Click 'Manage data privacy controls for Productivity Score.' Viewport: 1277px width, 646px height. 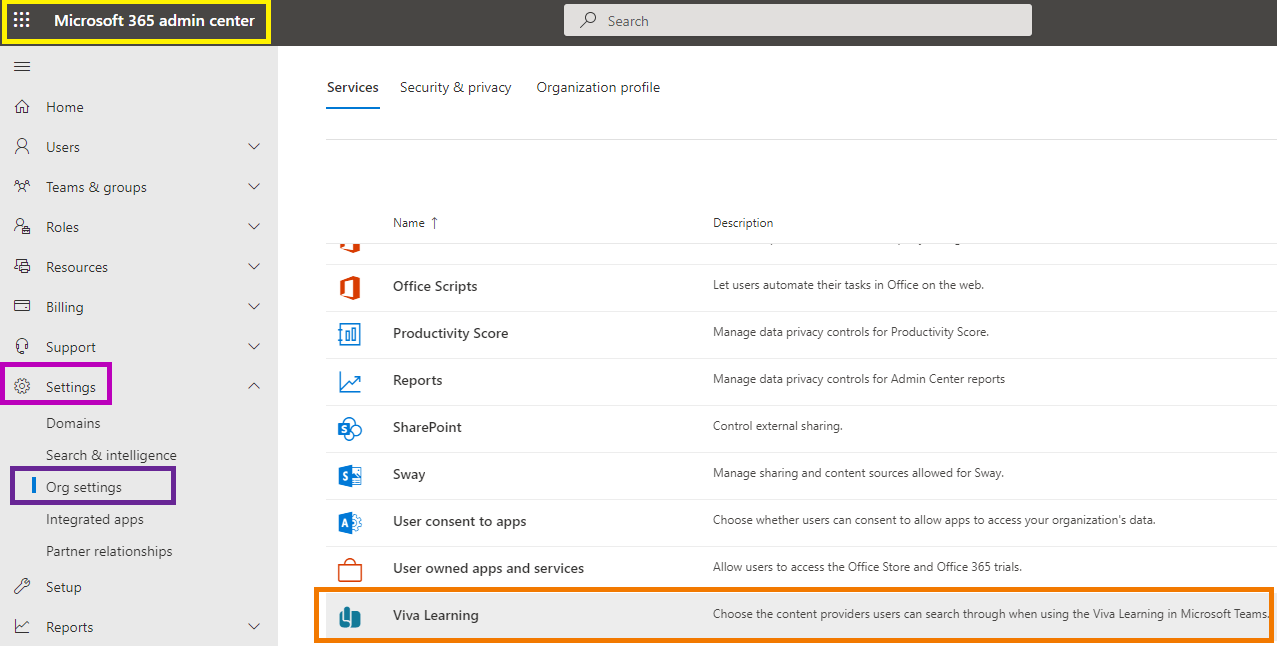[851, 332]
